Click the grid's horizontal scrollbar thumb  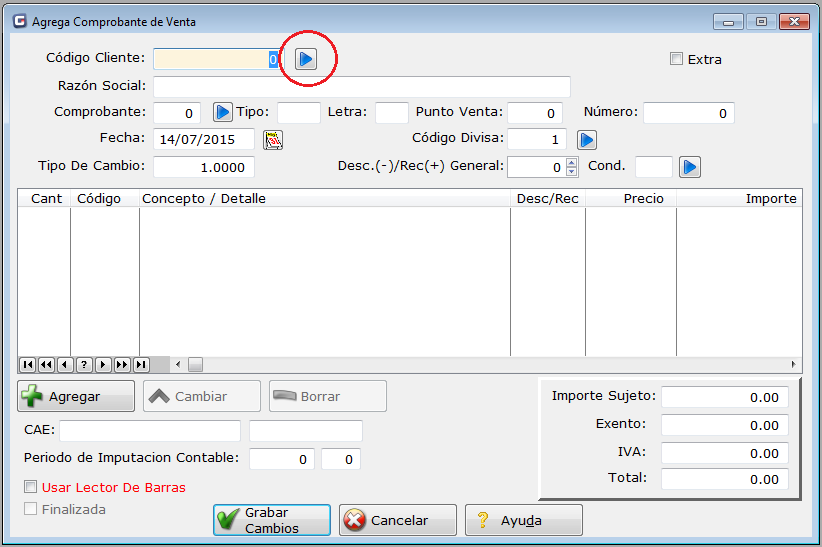[195, 365]
